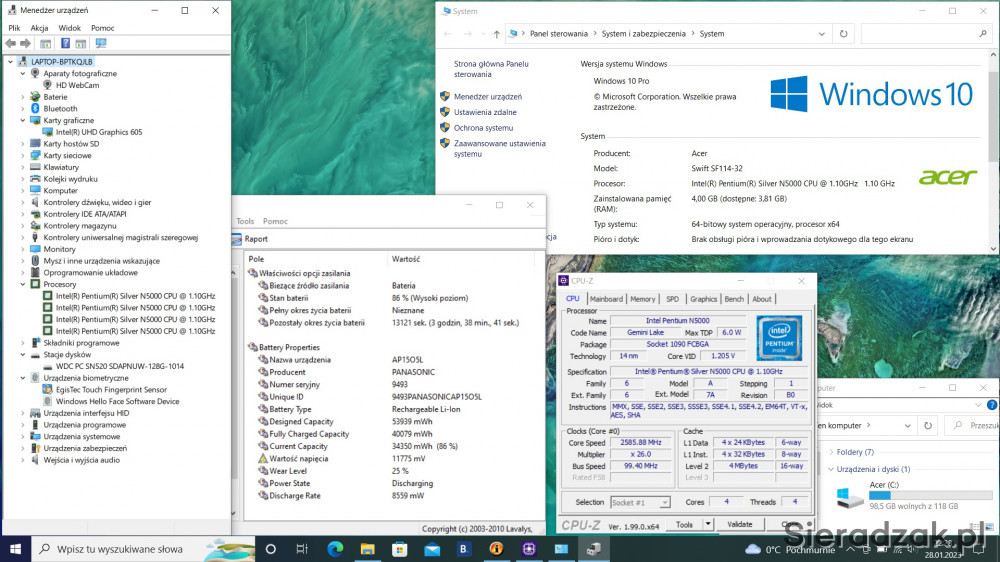Screen dimensions: 1000x562
Task: Click the Validate button in CPU-Z
Action: pyautogui.click(x=739, y=524)
